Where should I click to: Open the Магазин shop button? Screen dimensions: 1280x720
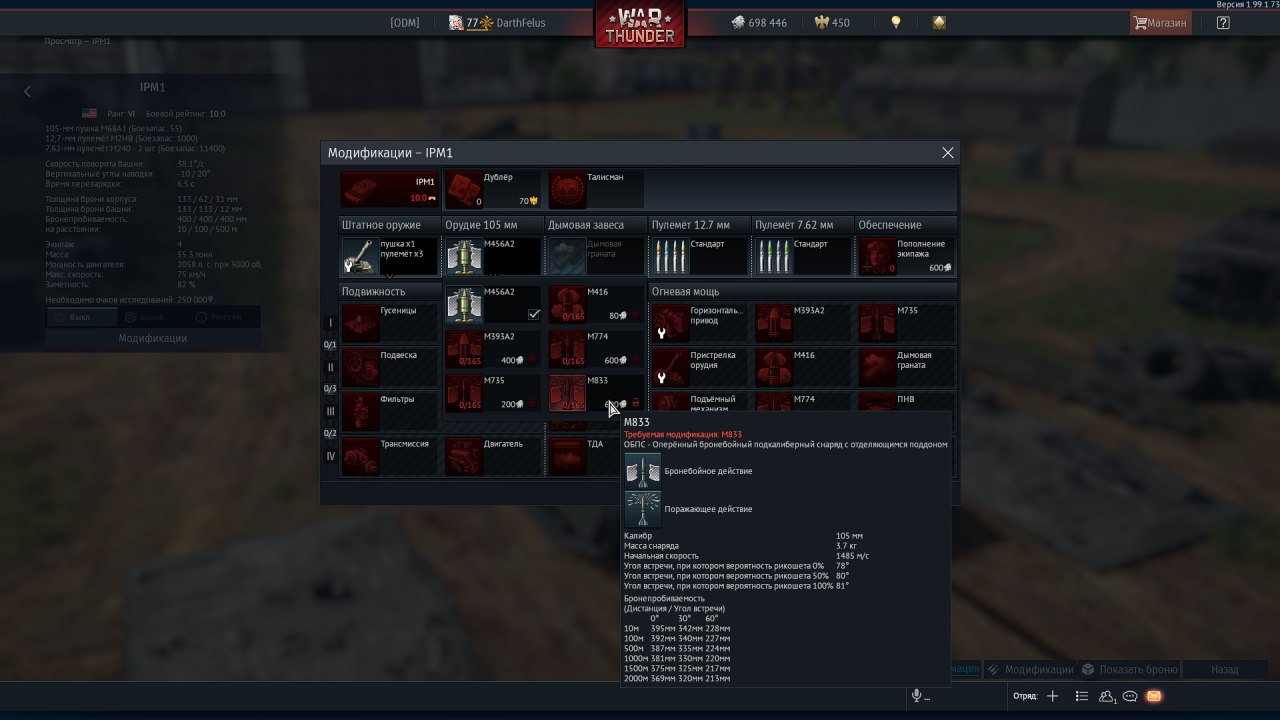(x=1160, y=22)
